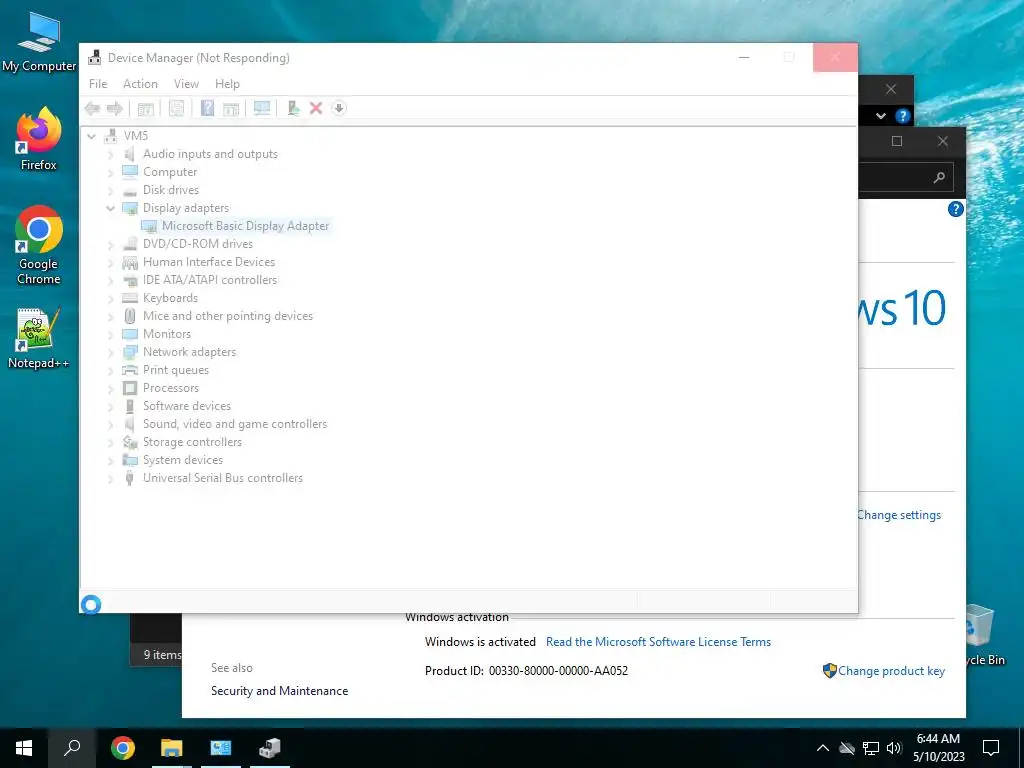This screenshot has height=768, width=1024.
Task: Click the Product ID text 00330-80000-00000-AA052
Action: [x=558, y=671]
